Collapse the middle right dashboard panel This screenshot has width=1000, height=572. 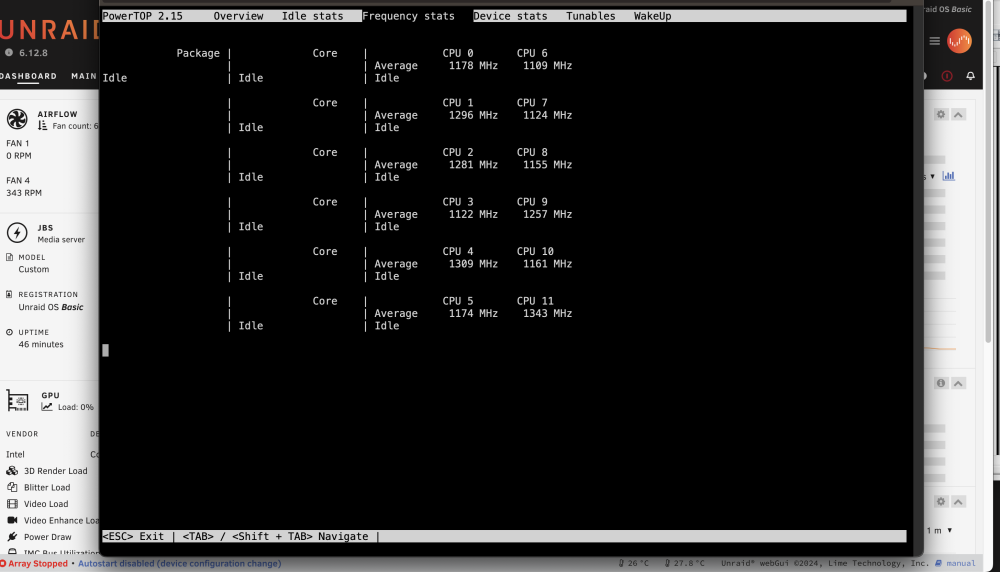[x=958, y=383]
